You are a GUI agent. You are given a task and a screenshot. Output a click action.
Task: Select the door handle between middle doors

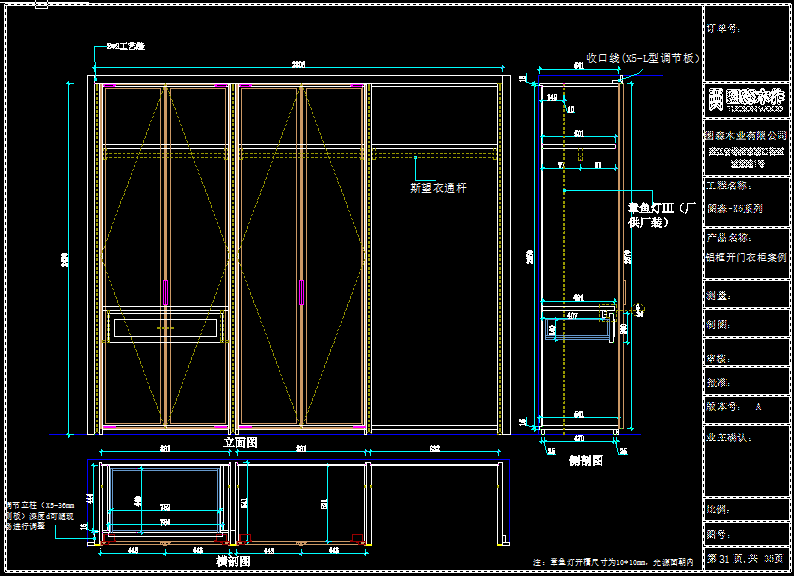pos(300,290)
